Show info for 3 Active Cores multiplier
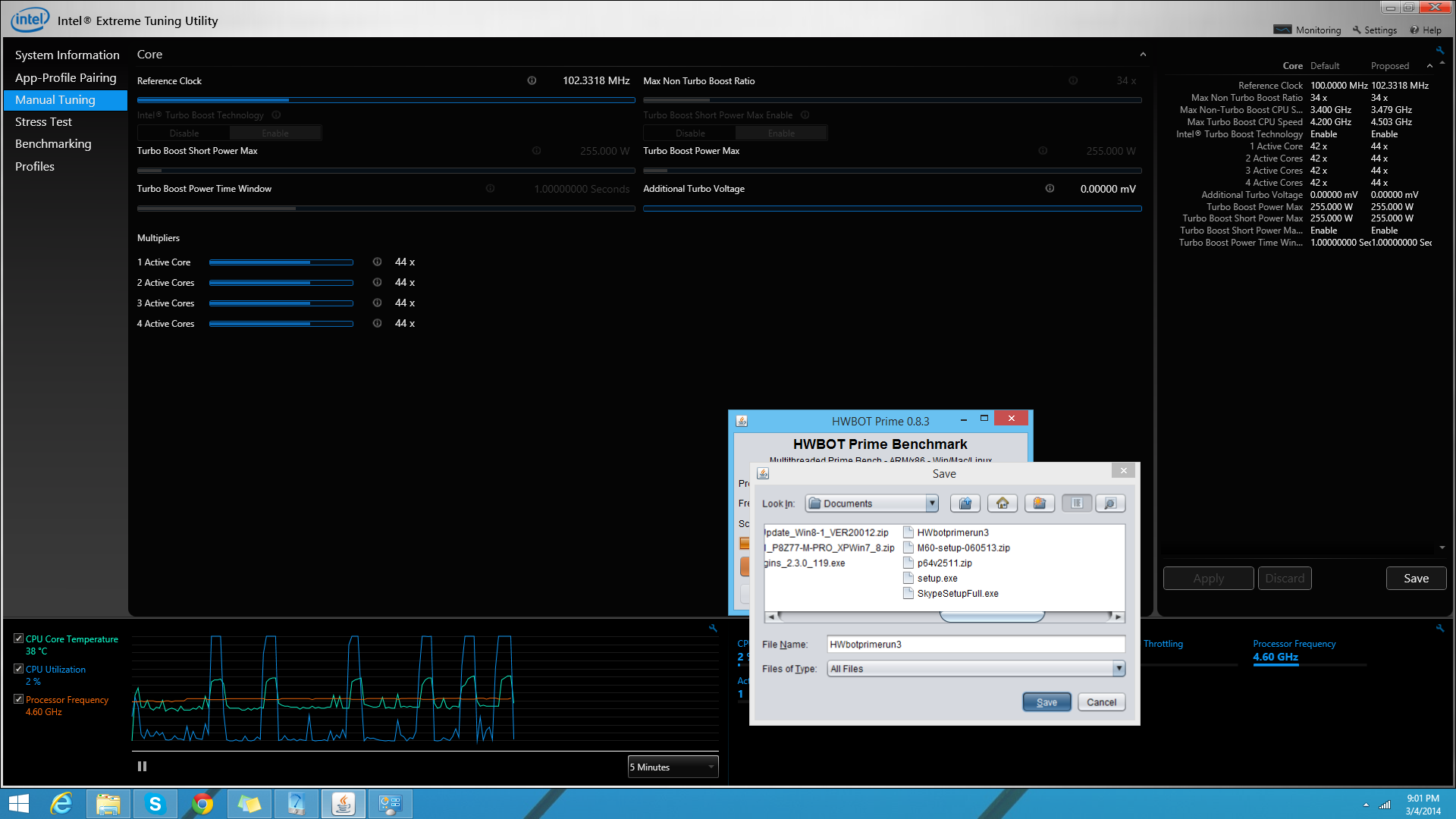Viewport: 1456px width, 819px height. point(377,303)
